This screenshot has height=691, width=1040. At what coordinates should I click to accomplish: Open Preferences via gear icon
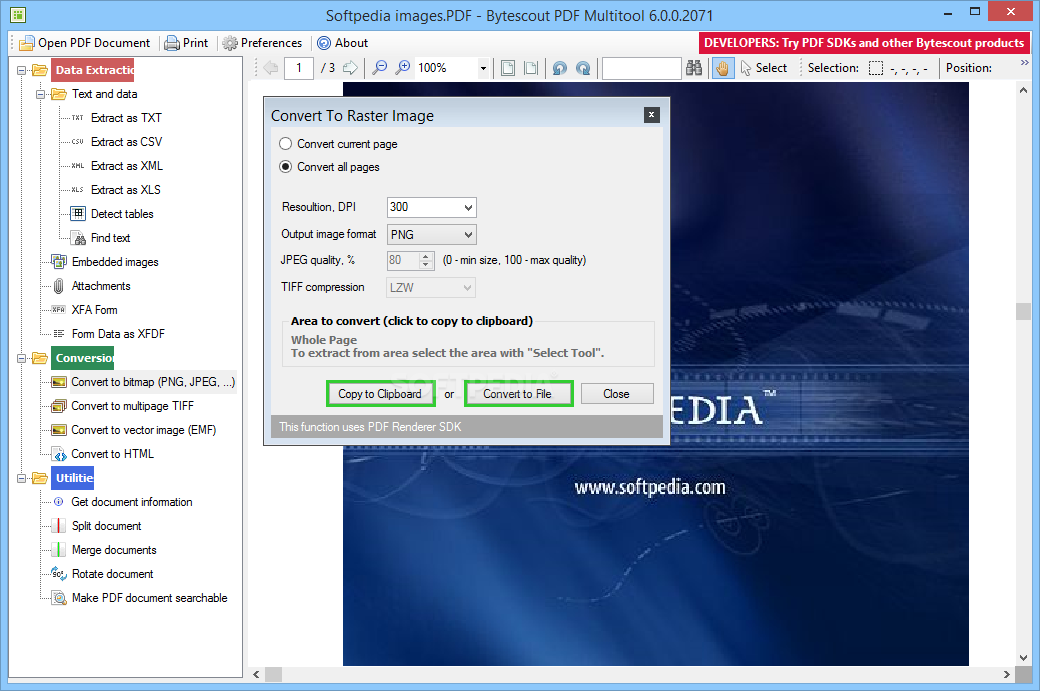230,44
